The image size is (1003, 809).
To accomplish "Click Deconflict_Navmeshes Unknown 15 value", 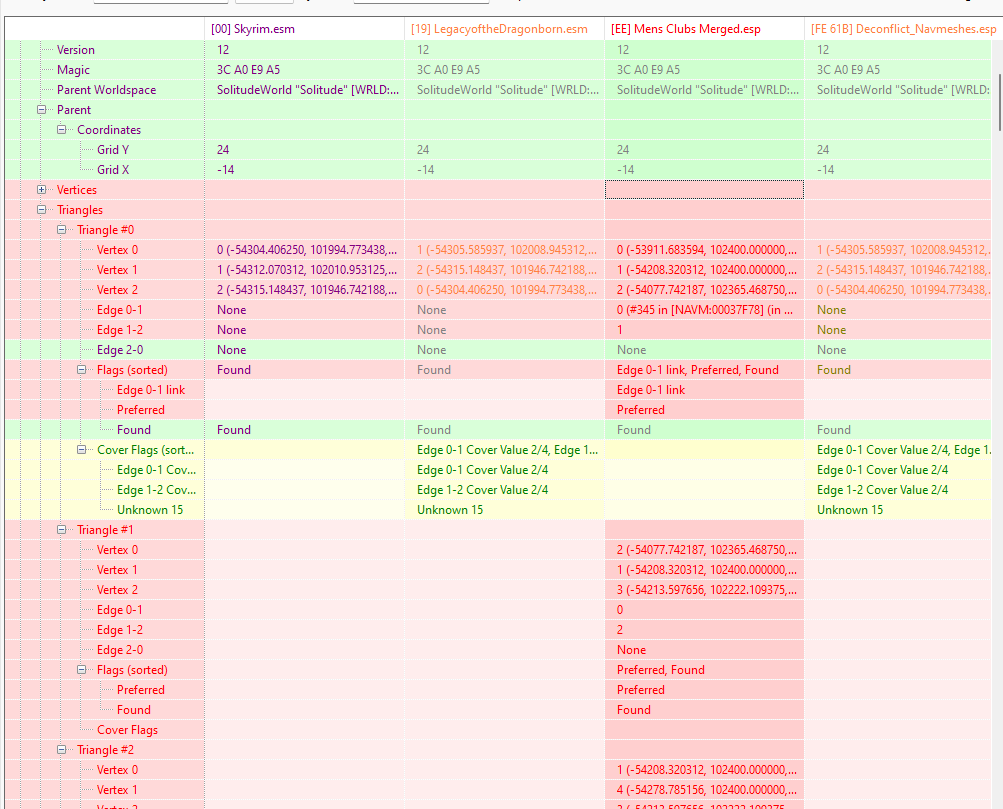I will (x=849, y=510).
